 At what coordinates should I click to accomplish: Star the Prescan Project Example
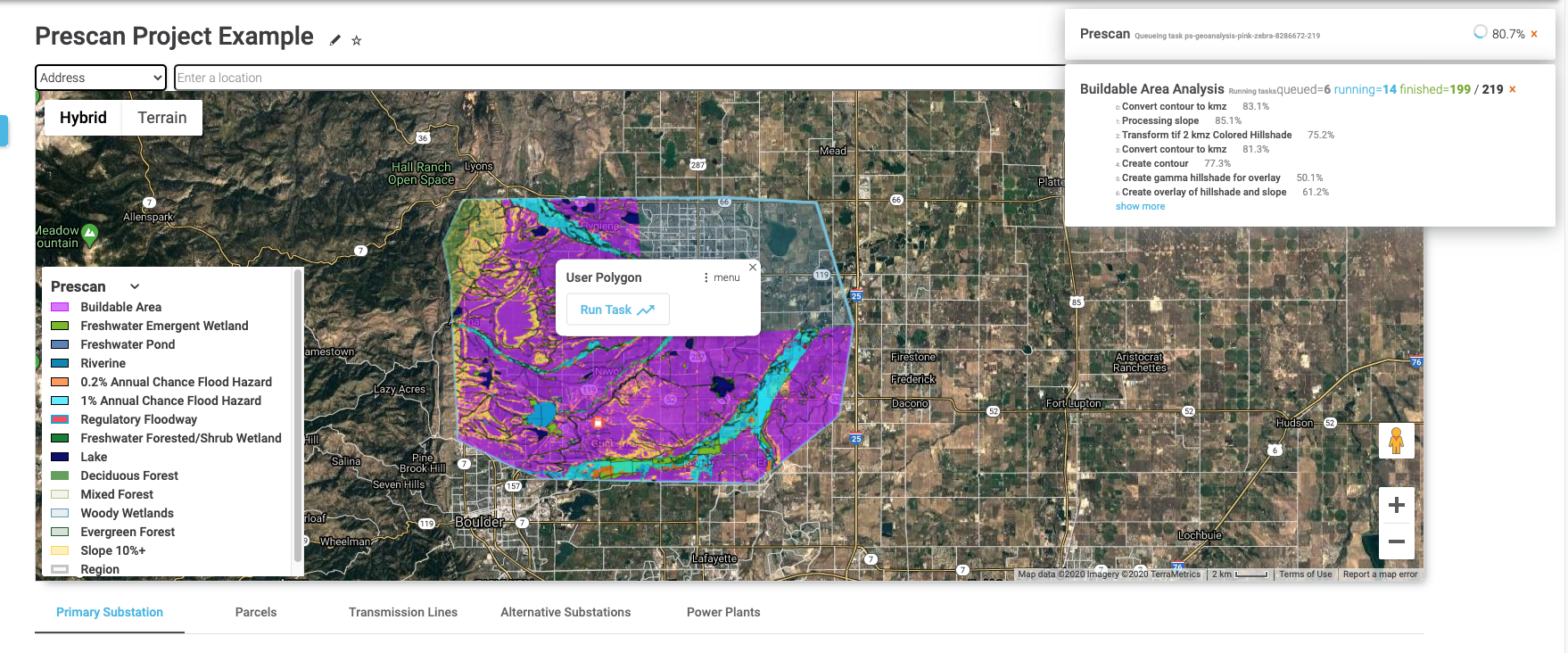point(357,40)
